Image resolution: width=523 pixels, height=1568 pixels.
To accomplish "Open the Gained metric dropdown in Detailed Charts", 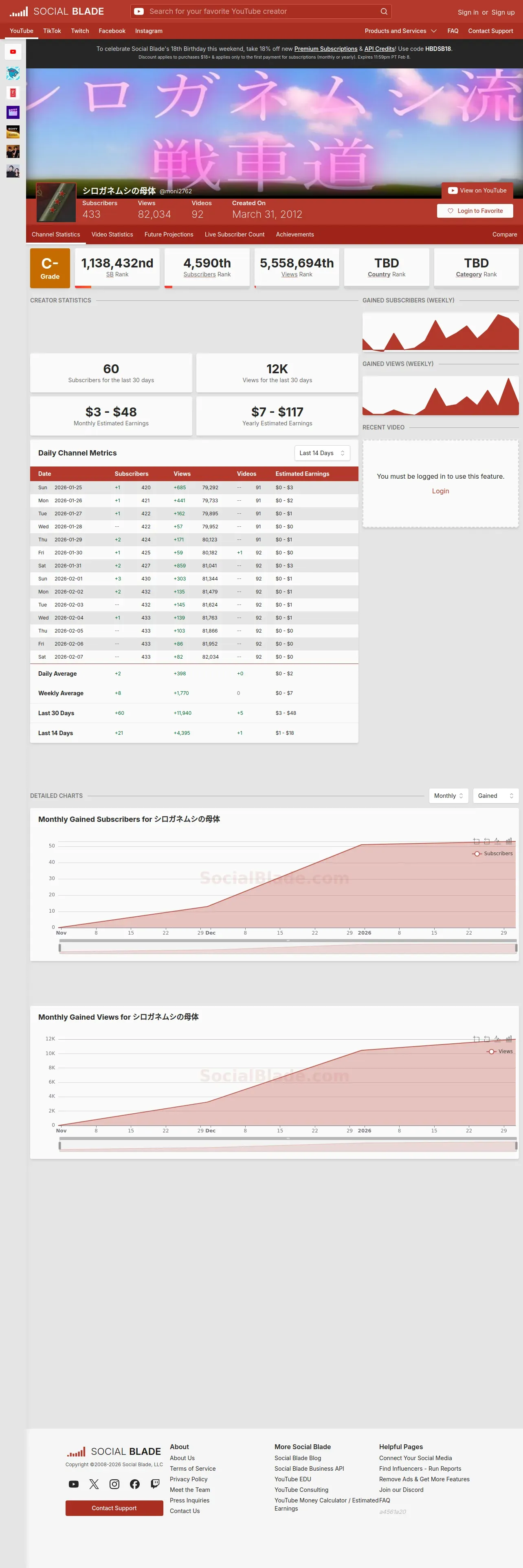I will (x=496, y=795).
